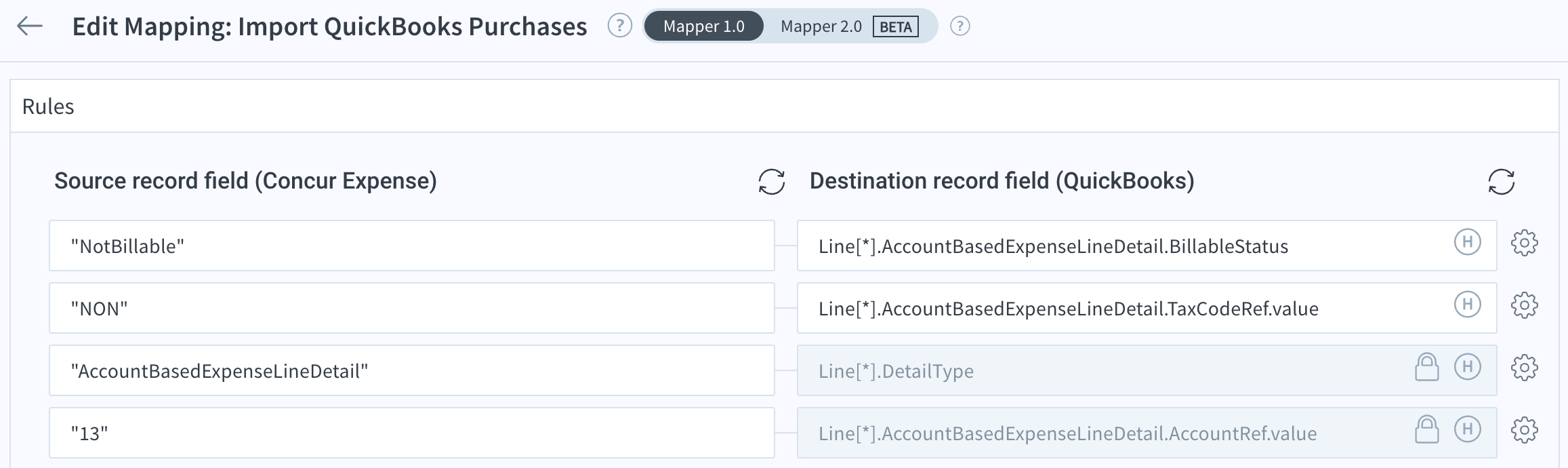1568x468 pixels.
Task: Open settings gear for AccountRef.value mapping
Action: click(x=1524, y=430)
